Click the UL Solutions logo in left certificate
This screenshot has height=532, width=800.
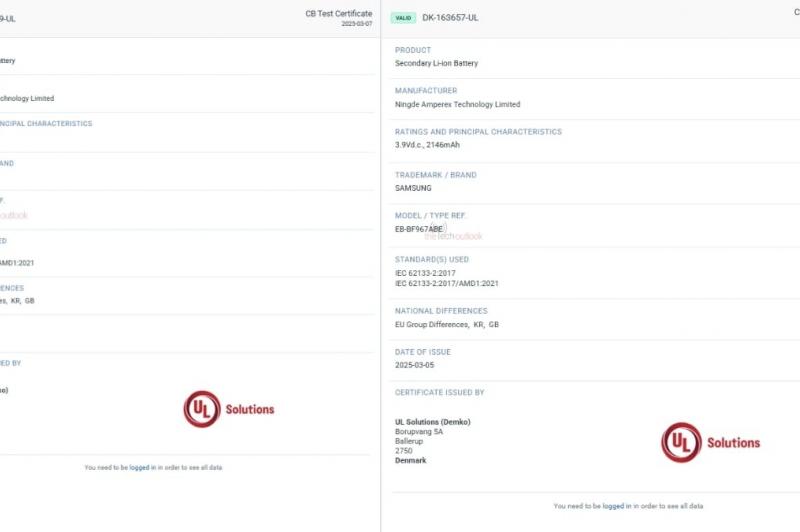click(229, 409)
